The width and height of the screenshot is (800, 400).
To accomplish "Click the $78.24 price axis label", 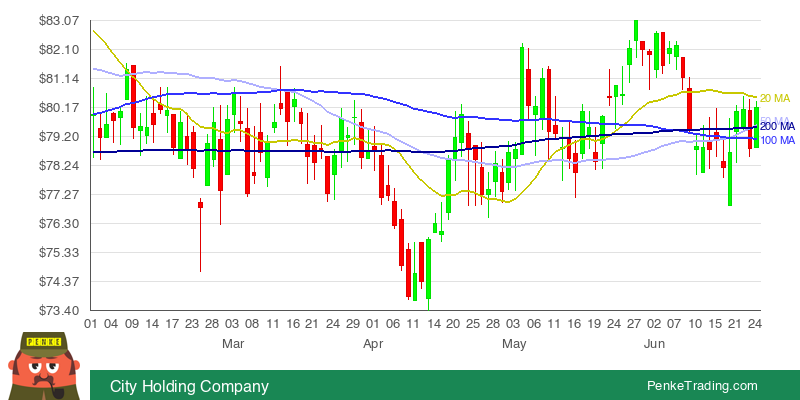I will pos(59,166).
